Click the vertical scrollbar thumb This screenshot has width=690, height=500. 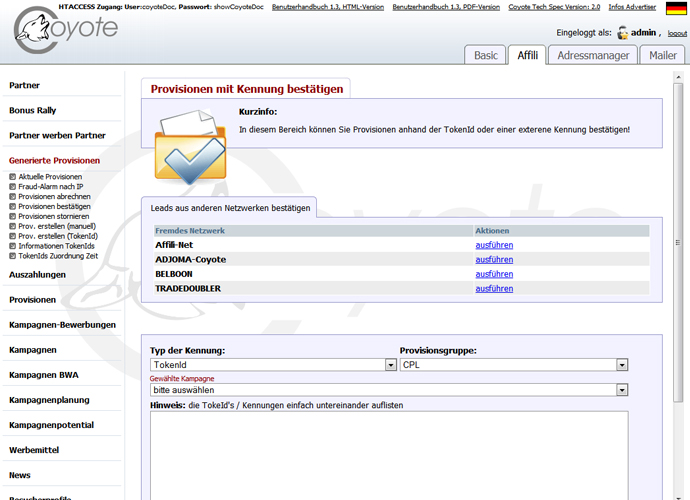[678, 242]
